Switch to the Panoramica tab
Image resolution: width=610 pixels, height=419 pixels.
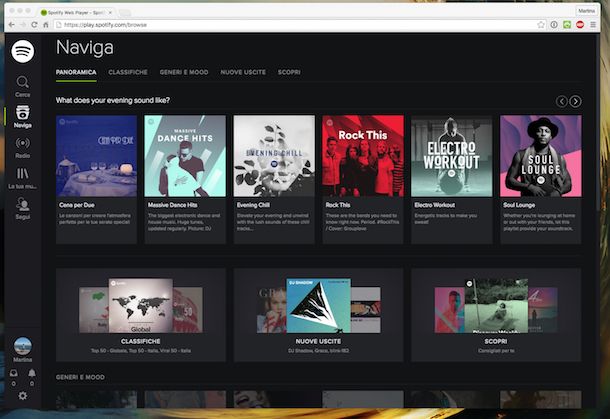tap(76, 72)
